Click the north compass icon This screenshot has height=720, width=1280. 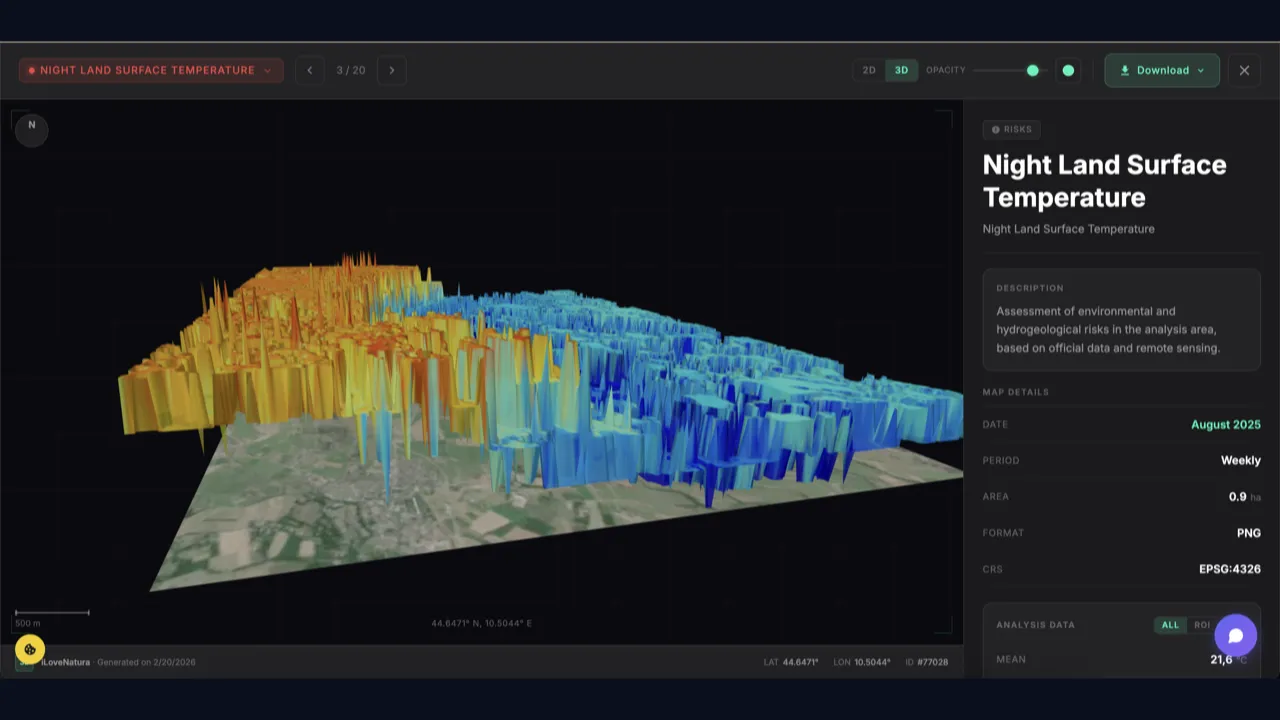click(31, 127)
